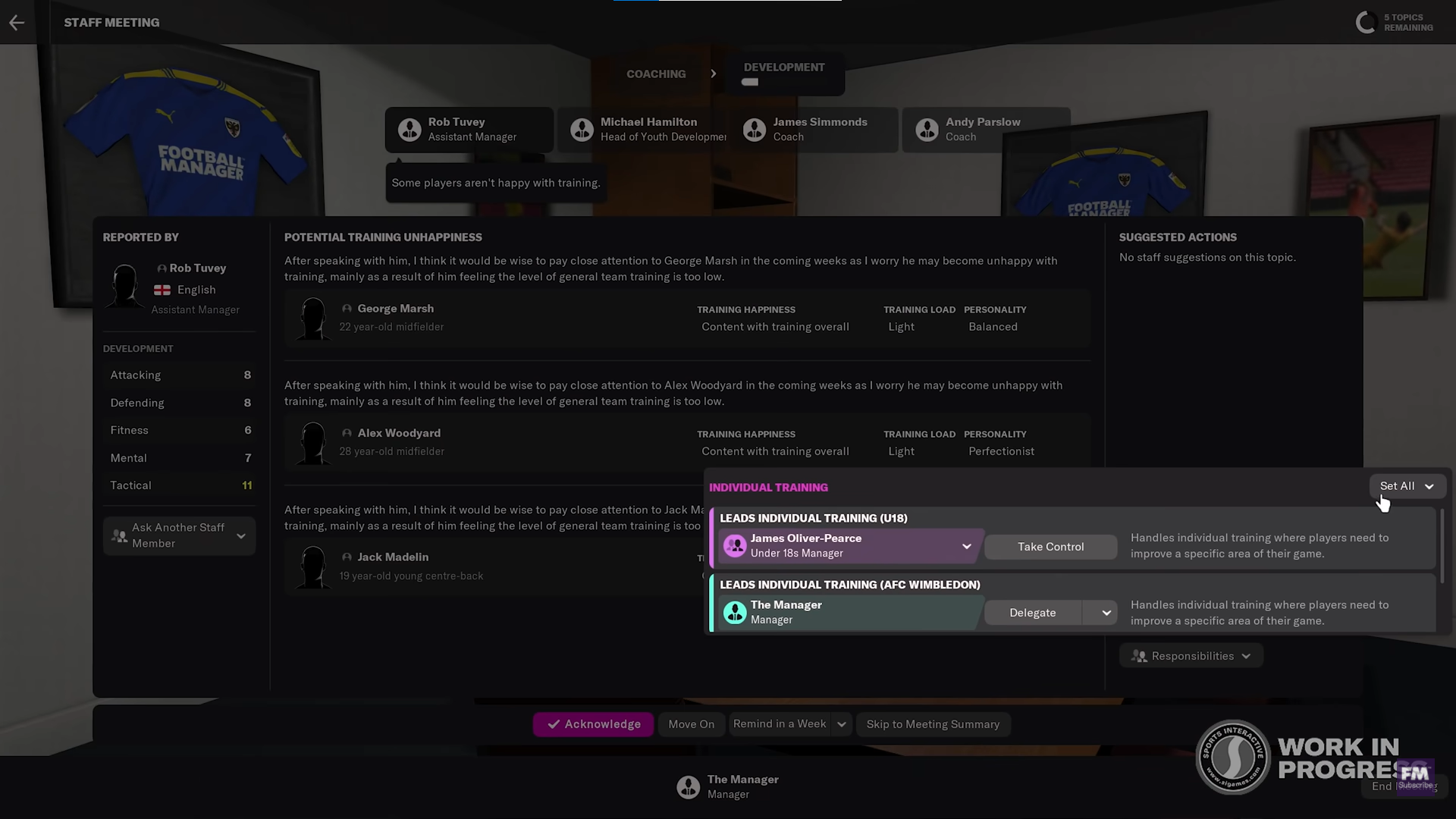Open the Delegate dropdown arrow

1106,613
